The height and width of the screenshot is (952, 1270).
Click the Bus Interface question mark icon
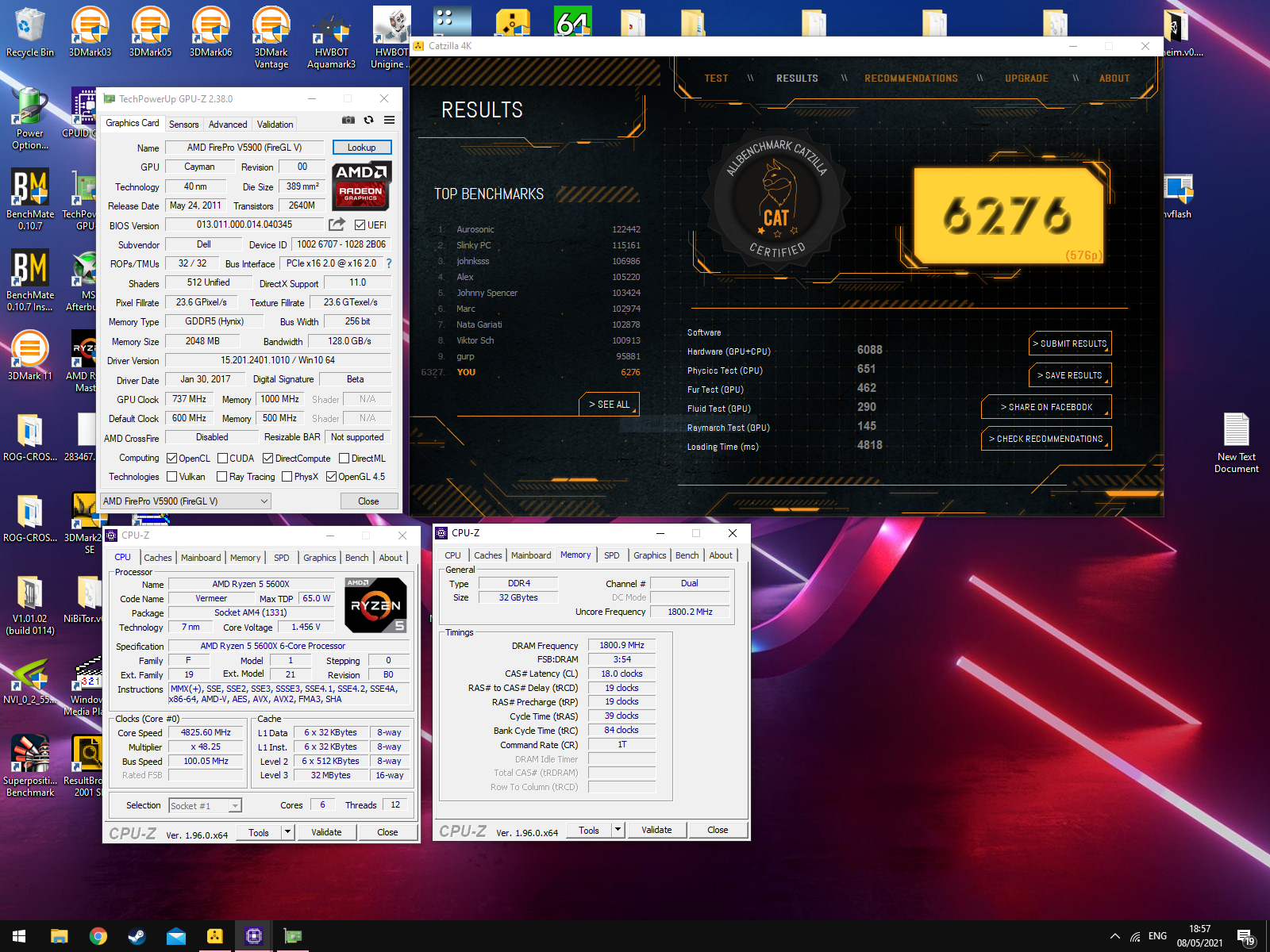coord(389,263)
